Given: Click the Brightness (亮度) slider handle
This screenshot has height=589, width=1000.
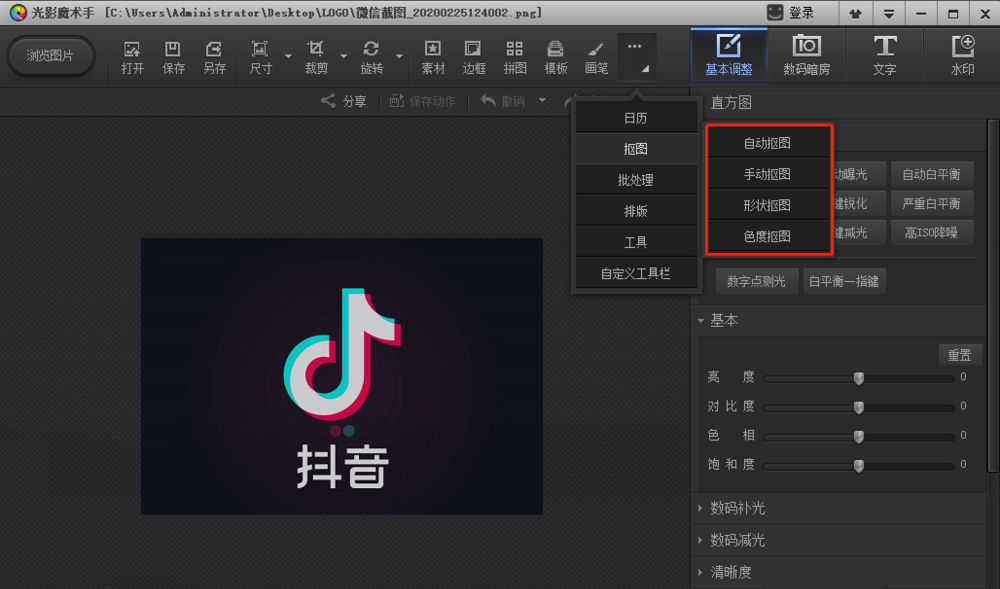Looking at the screenshot, I should (x=858, y=378).
